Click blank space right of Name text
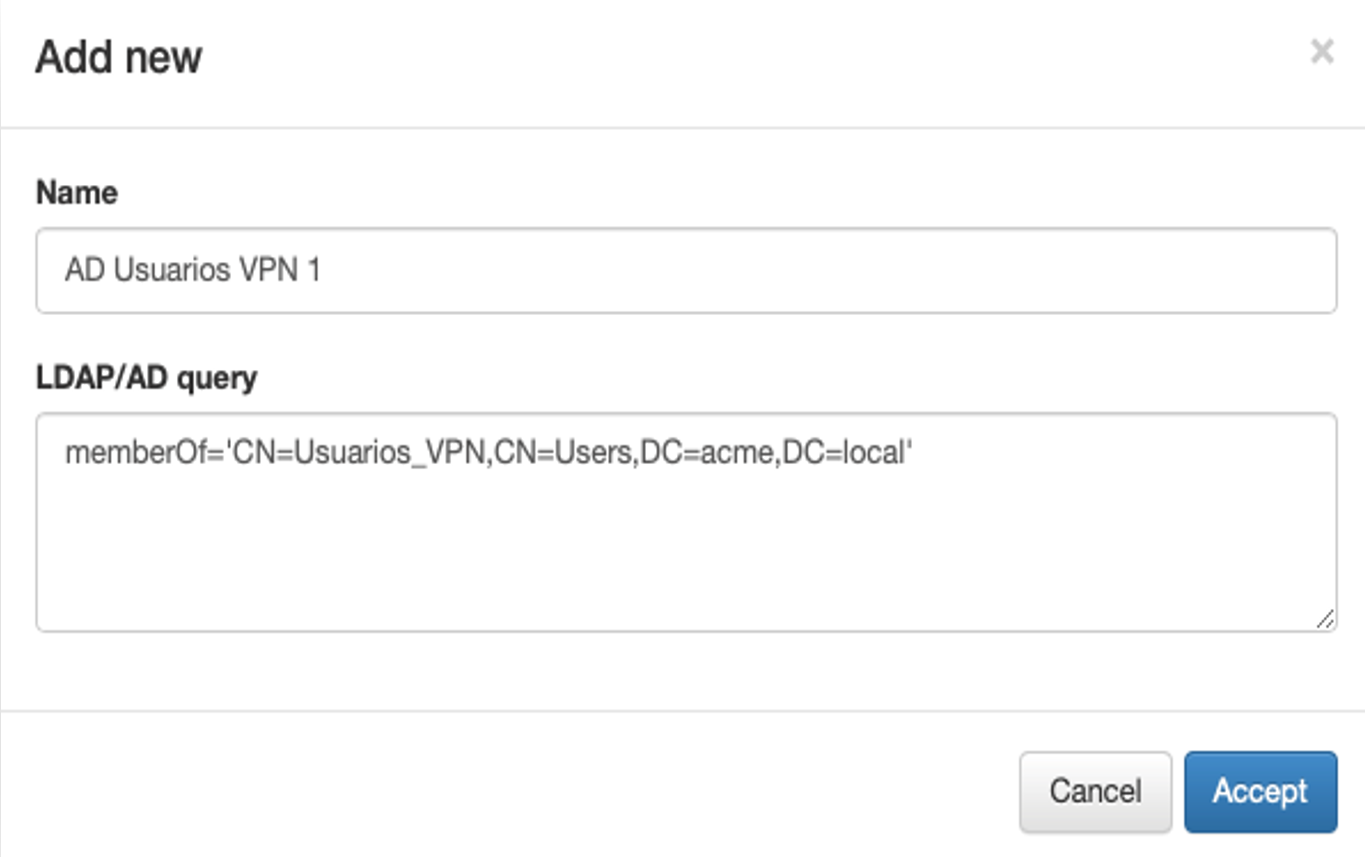Image resolution: width=1365 pixels, height=857 pixels. pyautogui.click(x=800, y=270)
